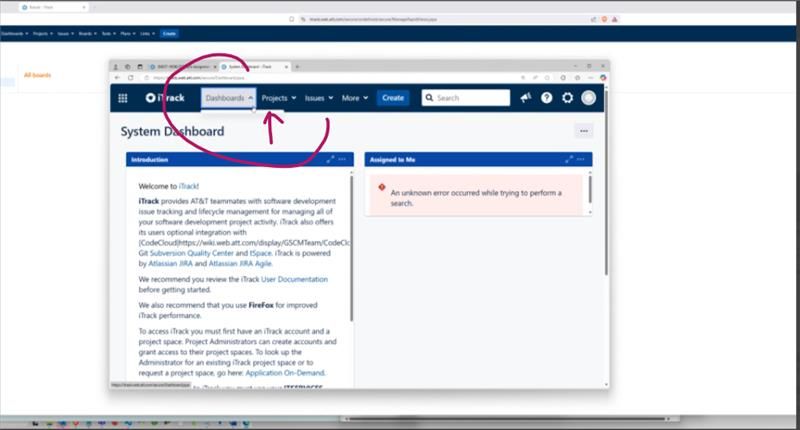Click the Introduction gadget scrollbar
This screenshot has height=430, width=800.
(351, 248)
